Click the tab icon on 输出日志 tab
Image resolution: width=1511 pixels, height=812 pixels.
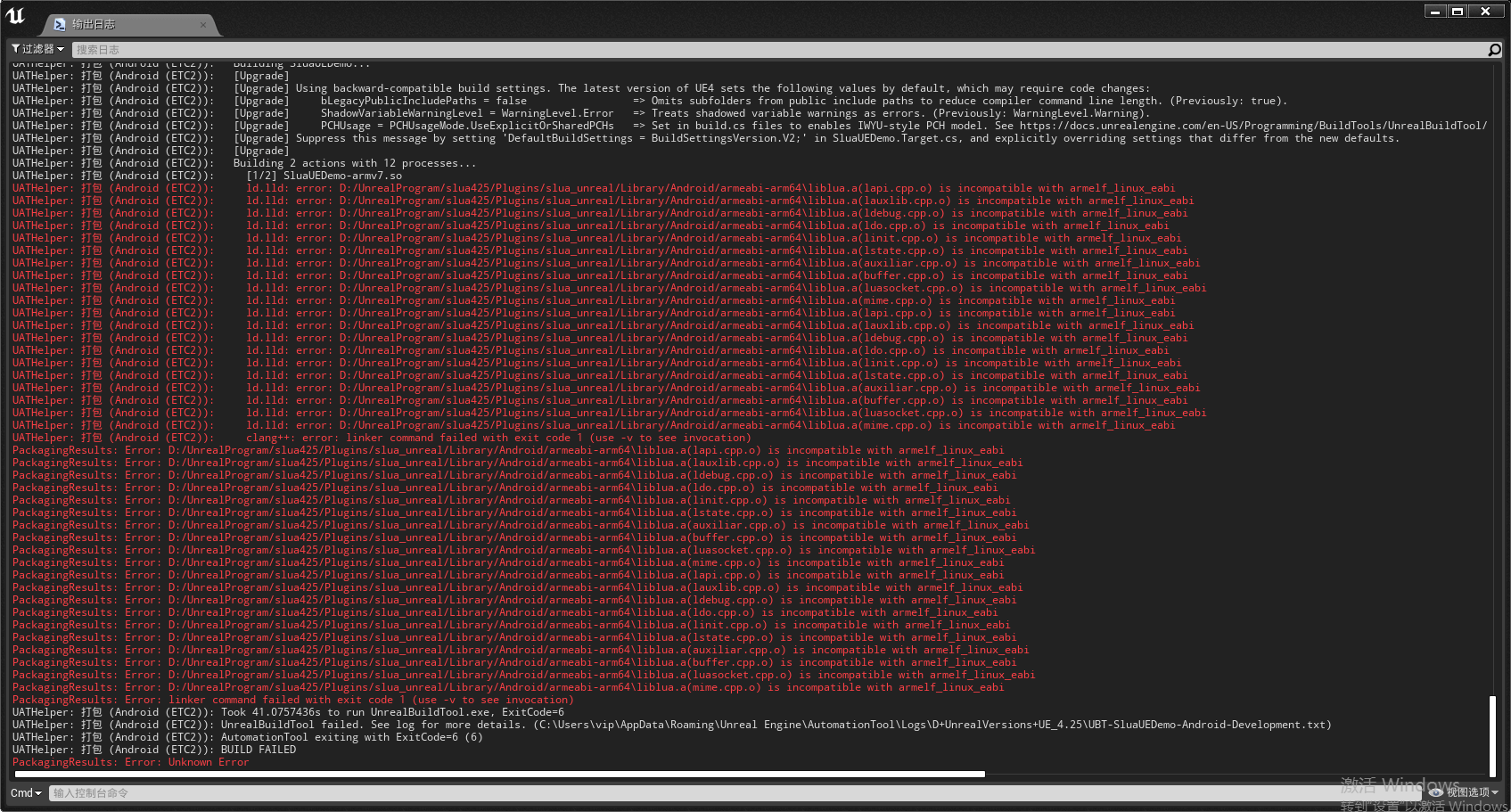(x=60, y=25)
